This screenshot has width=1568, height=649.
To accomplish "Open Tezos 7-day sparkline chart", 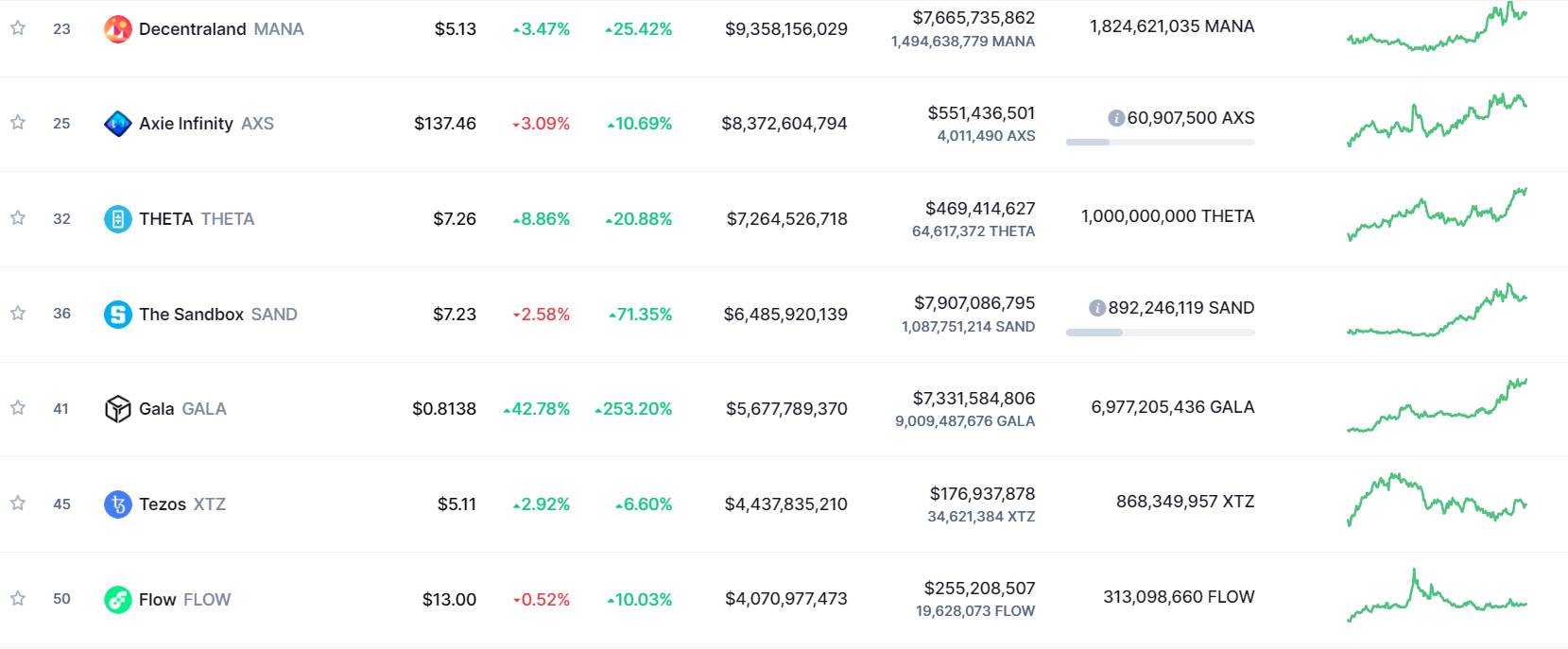I will (x=1437, y=500).
